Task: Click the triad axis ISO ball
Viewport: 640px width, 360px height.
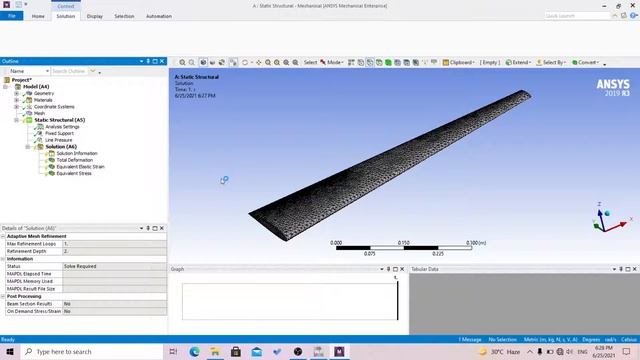Action: coord(607,213)
